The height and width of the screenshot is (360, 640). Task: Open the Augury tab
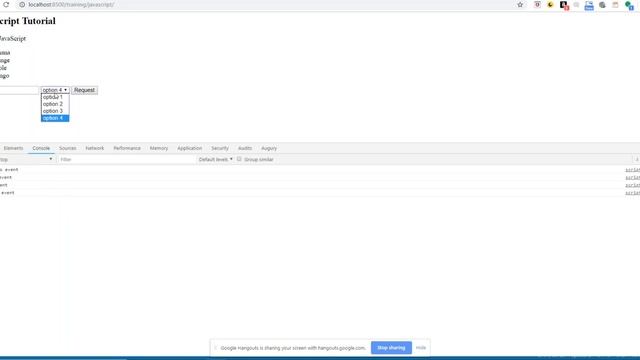pos(269,148)
